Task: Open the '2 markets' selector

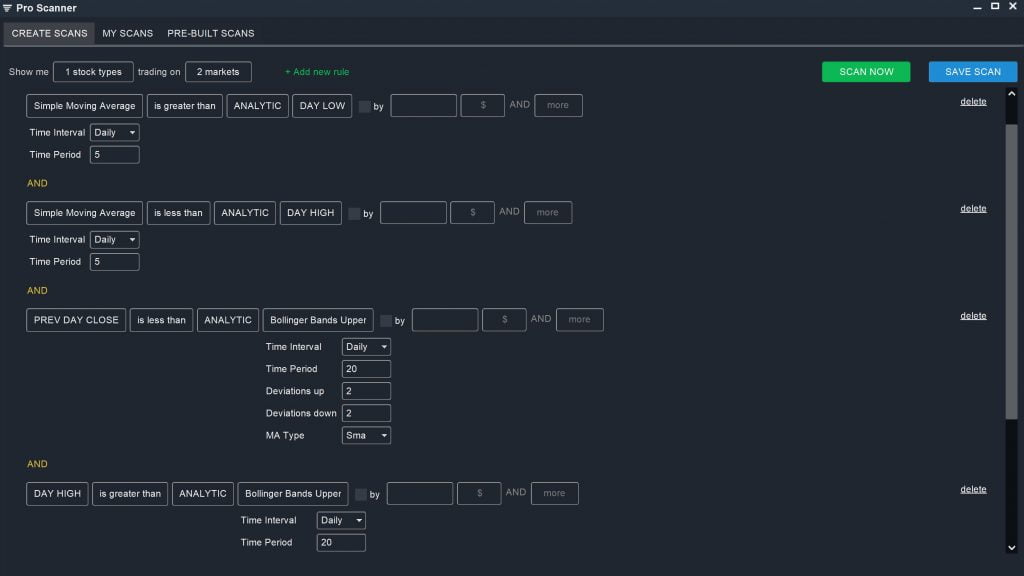Action: (218, 72)
